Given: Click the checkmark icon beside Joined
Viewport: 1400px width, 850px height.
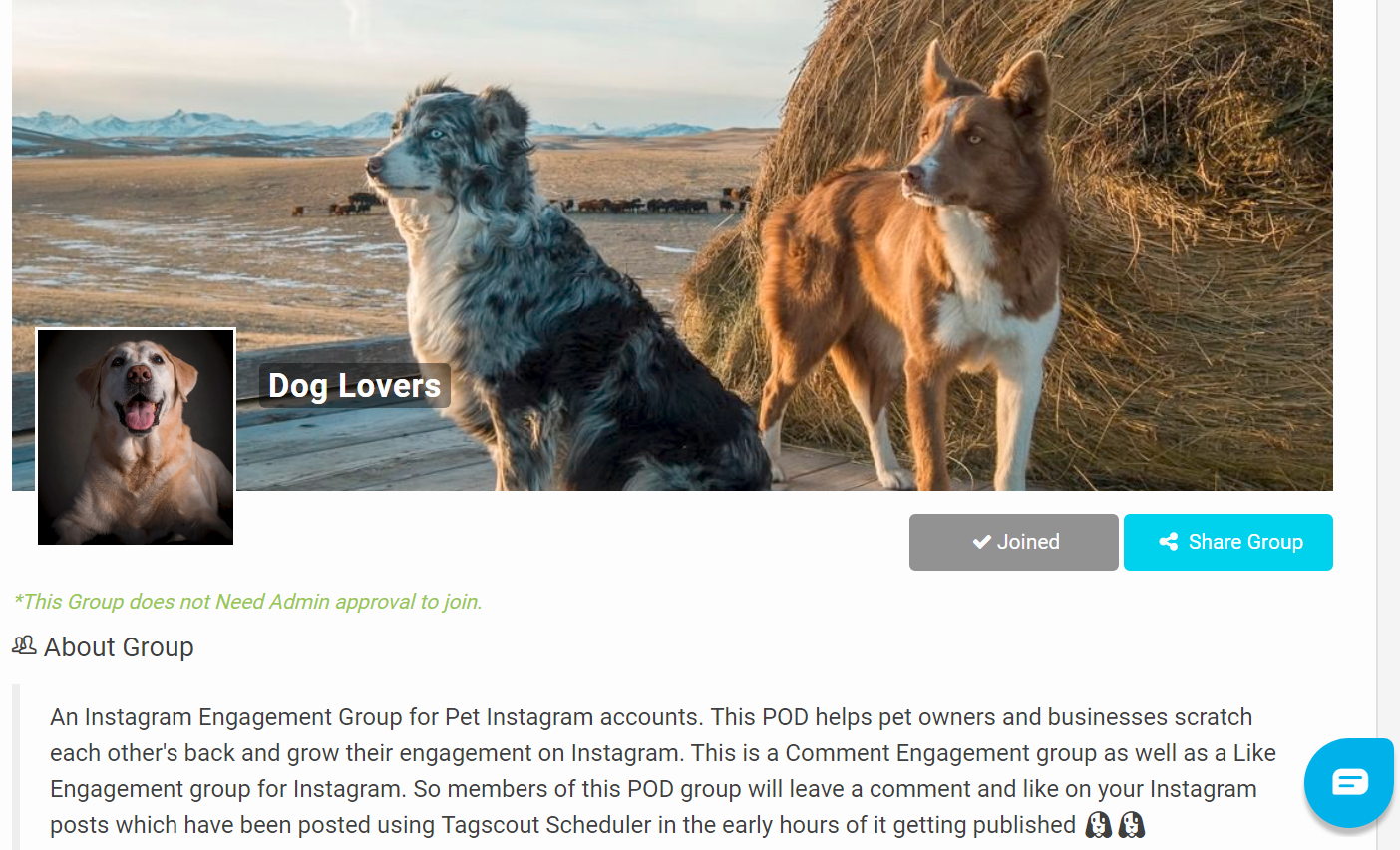Looking at the screenshot, I should (x=981, y=542).
